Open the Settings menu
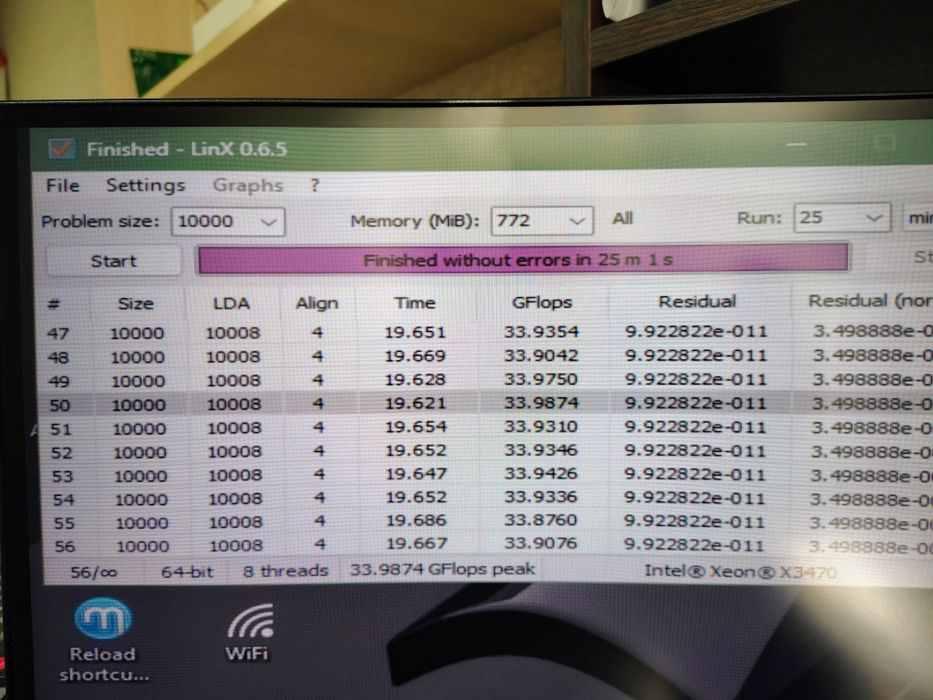 point(146,186)
